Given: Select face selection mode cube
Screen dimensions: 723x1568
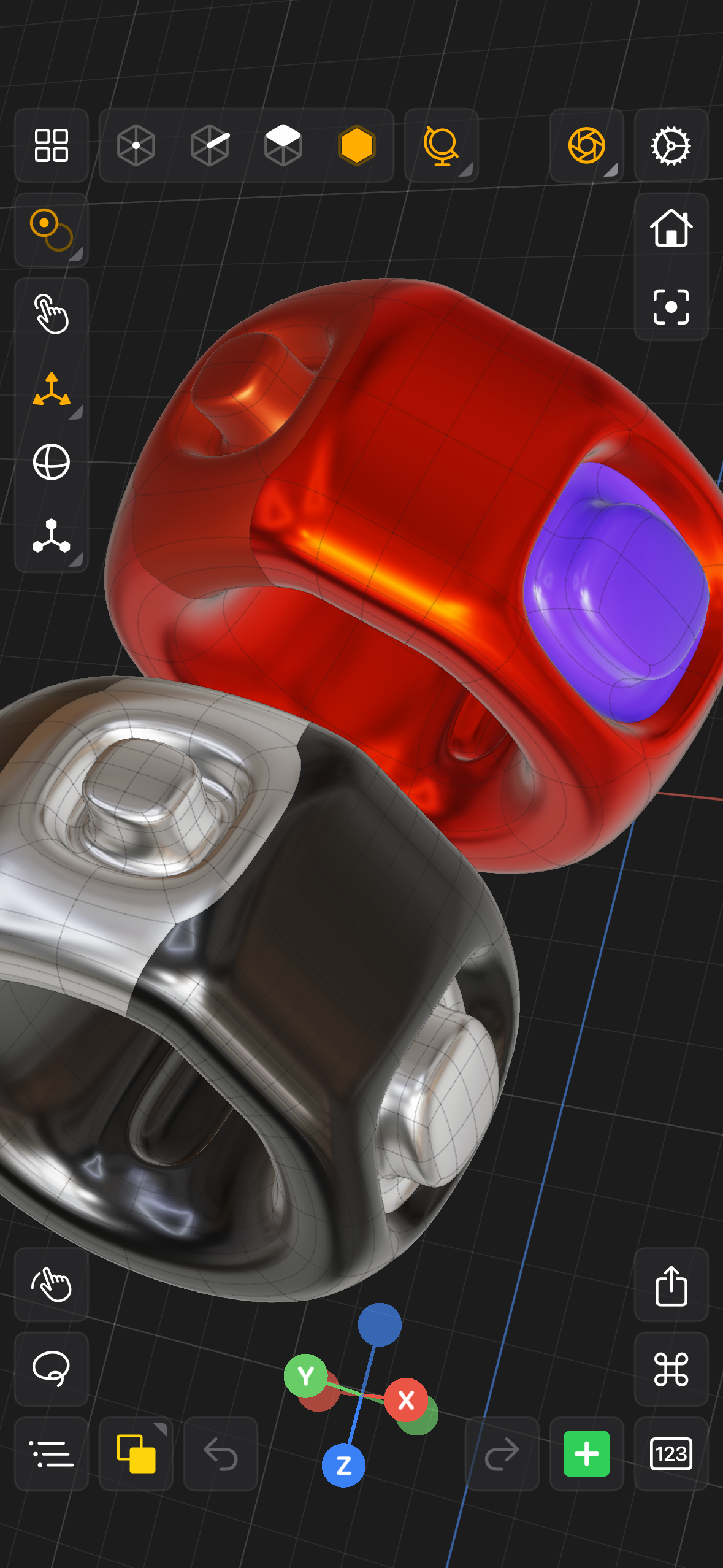Looking at the screenshot, I should [x=283, y=145].
